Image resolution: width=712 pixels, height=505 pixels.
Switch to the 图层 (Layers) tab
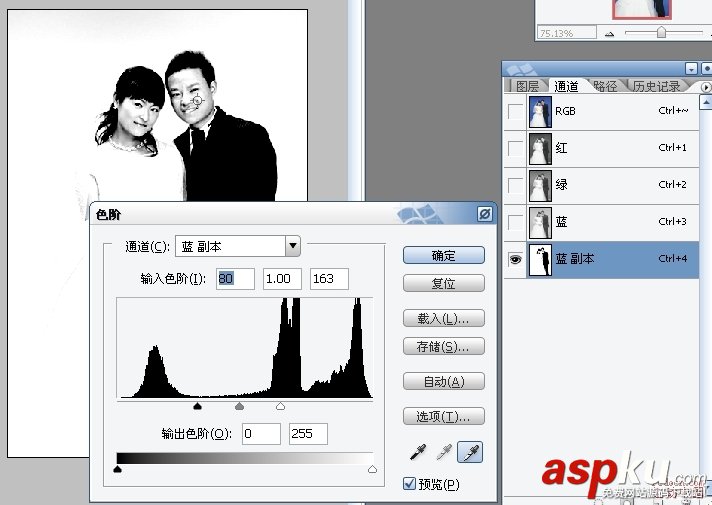(x=527, y=86)
